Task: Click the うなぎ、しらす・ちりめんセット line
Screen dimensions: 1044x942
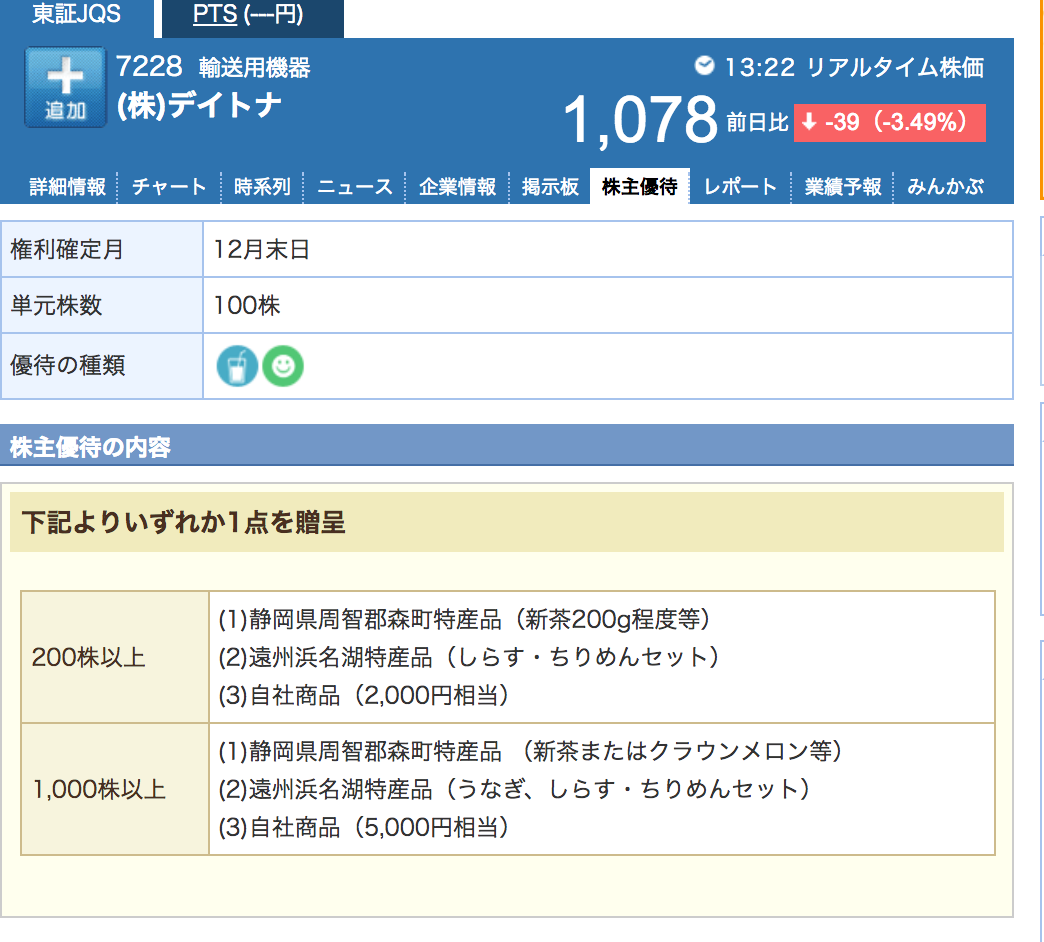Action: (515, 789)
